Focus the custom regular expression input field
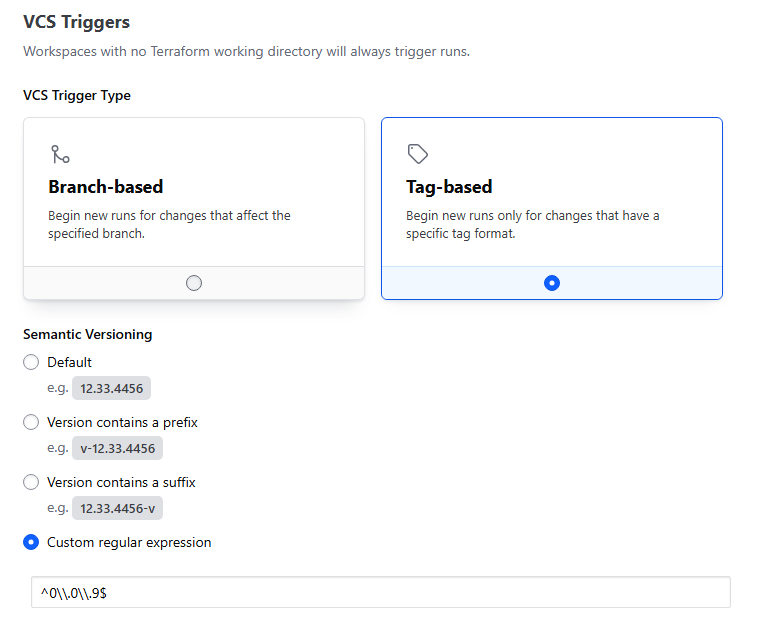Viewport: 763px width, 627px height. point(380,592)
